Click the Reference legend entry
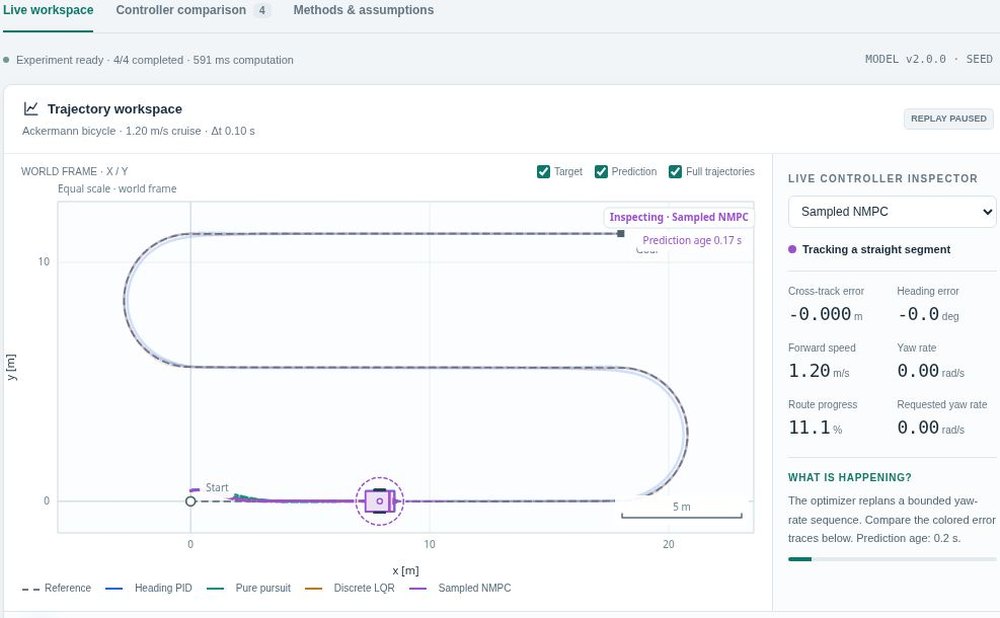Viewport: 1000px width, 618px height. point(57,588)
